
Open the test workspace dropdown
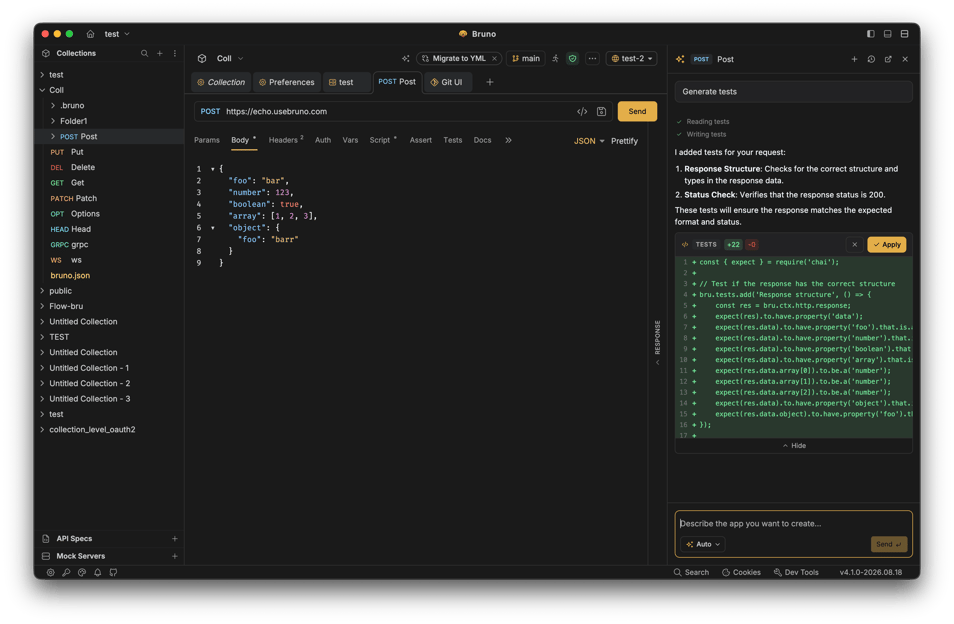[x=117, y=34]
